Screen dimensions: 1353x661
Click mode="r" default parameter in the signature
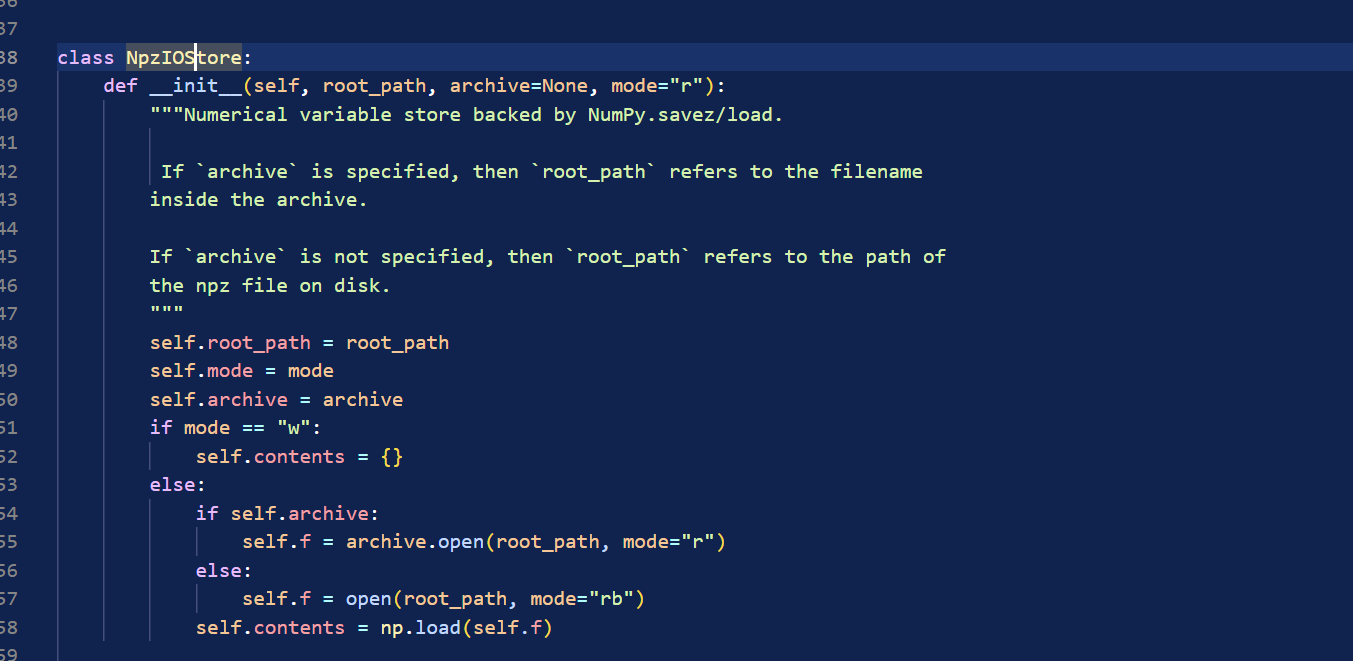pyautogui.click(x=658, y=86)
